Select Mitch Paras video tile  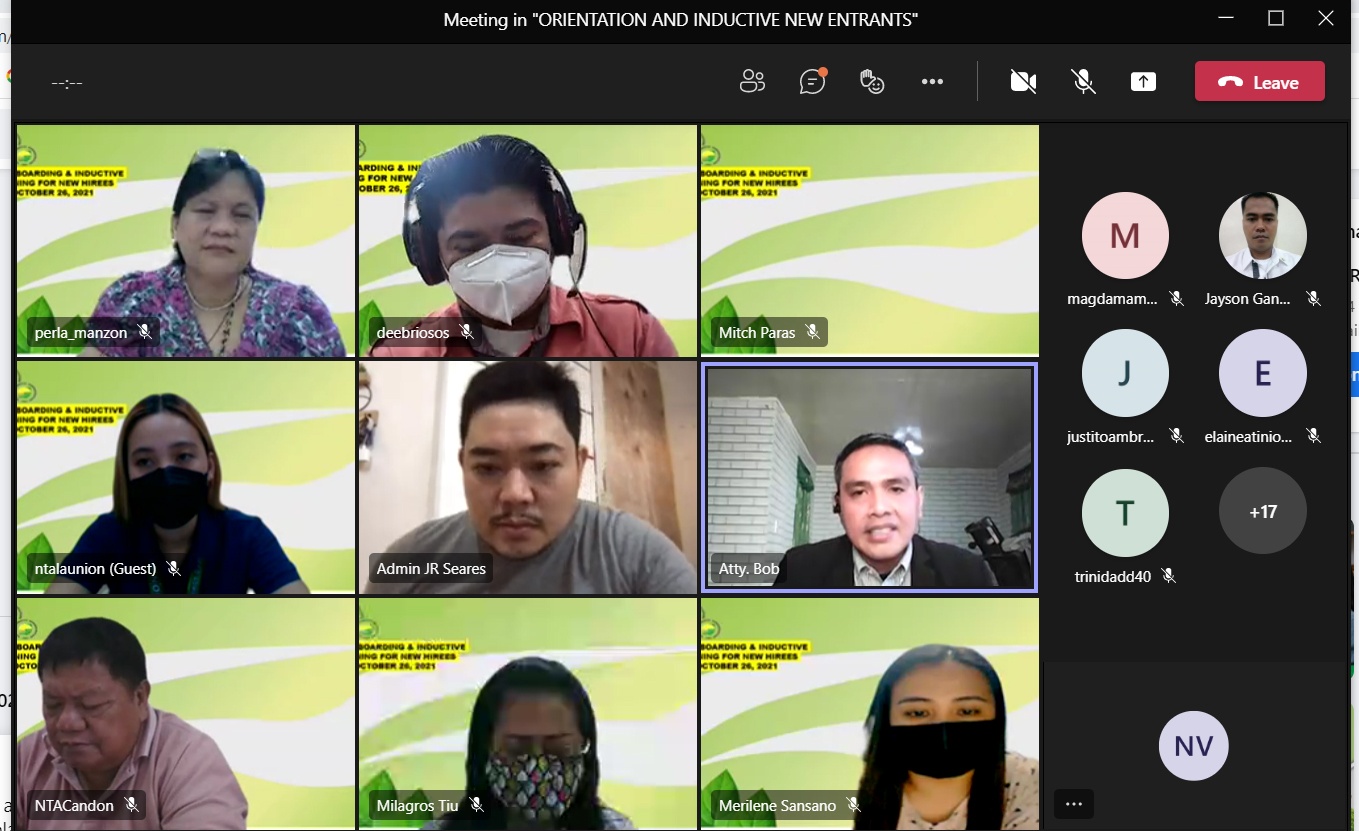[x=870, y=240]
